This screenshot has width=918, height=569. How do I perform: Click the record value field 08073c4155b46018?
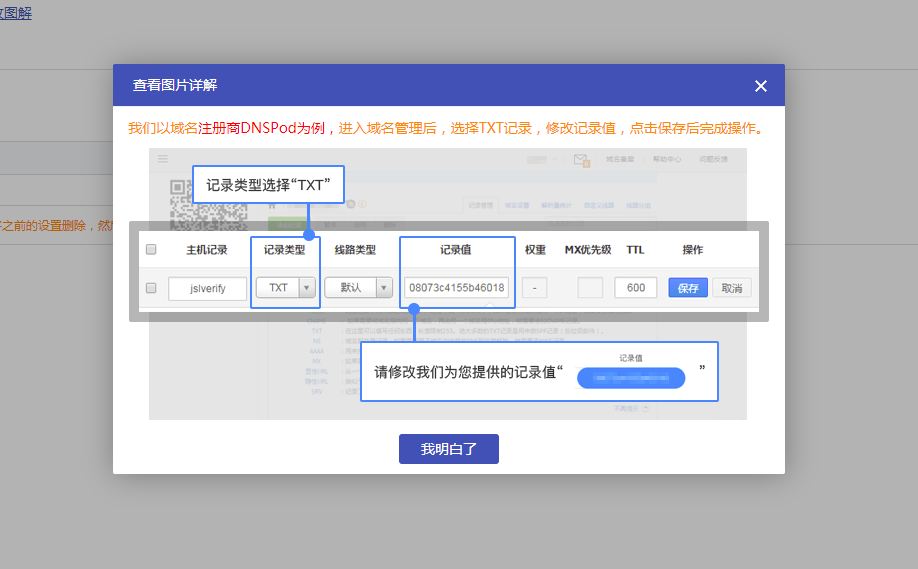457,288
